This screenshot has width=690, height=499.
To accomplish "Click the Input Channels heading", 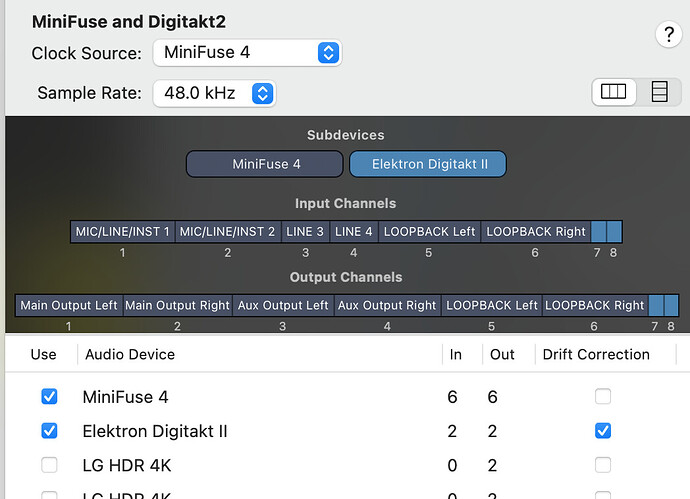I will 345,203.
